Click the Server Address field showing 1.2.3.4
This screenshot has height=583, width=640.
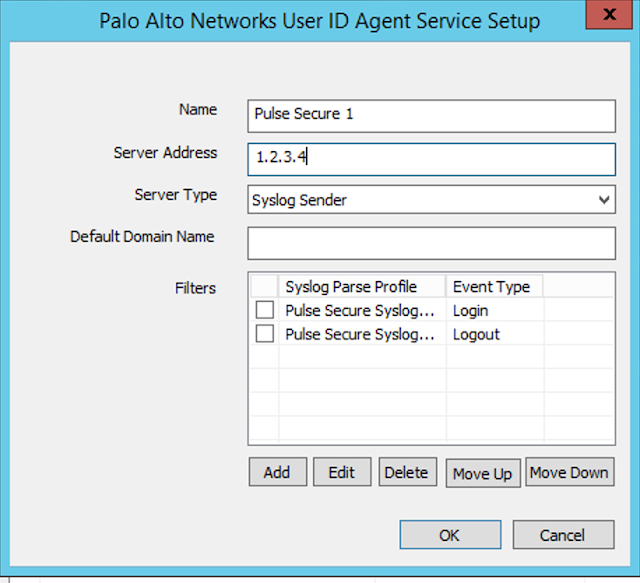pyautogui.click(x=431, y=159)
